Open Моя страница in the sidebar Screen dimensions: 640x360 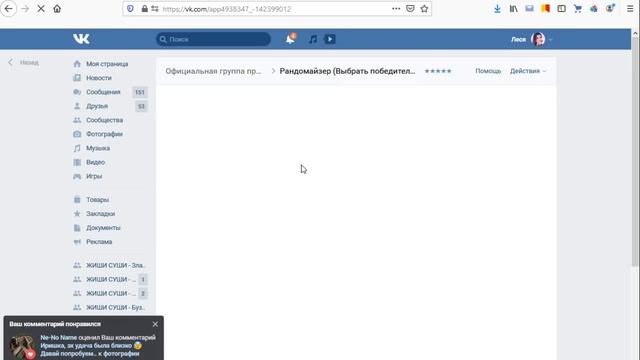tap(107, 64)
